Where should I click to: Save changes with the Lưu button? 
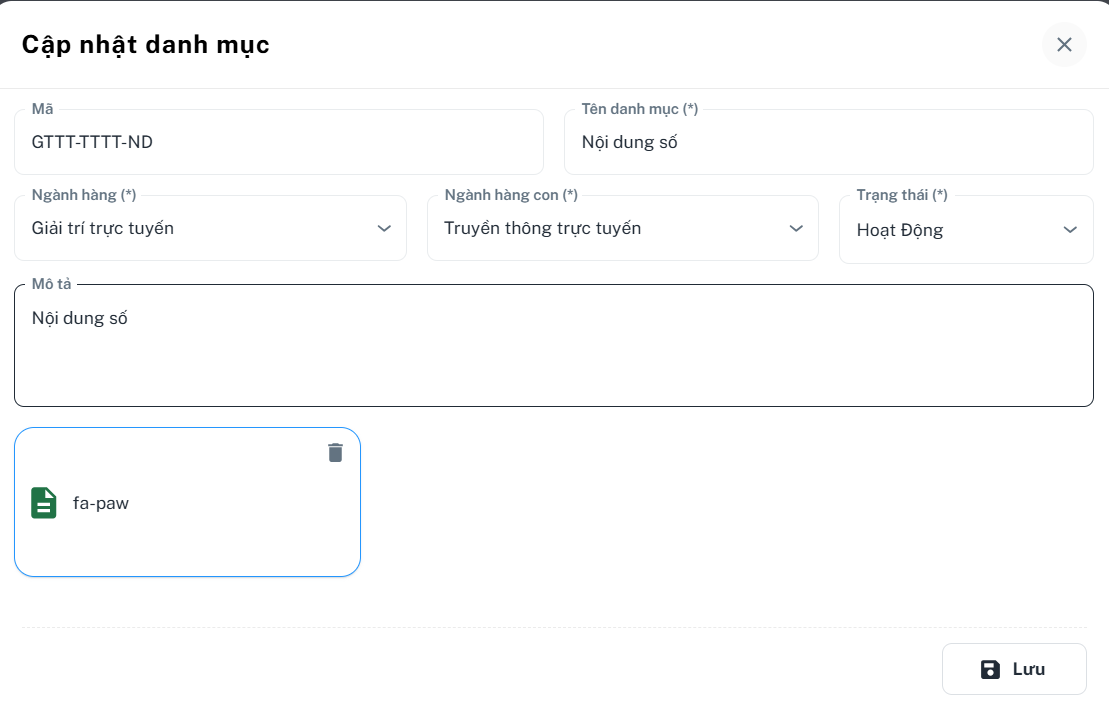(1014, 669)
